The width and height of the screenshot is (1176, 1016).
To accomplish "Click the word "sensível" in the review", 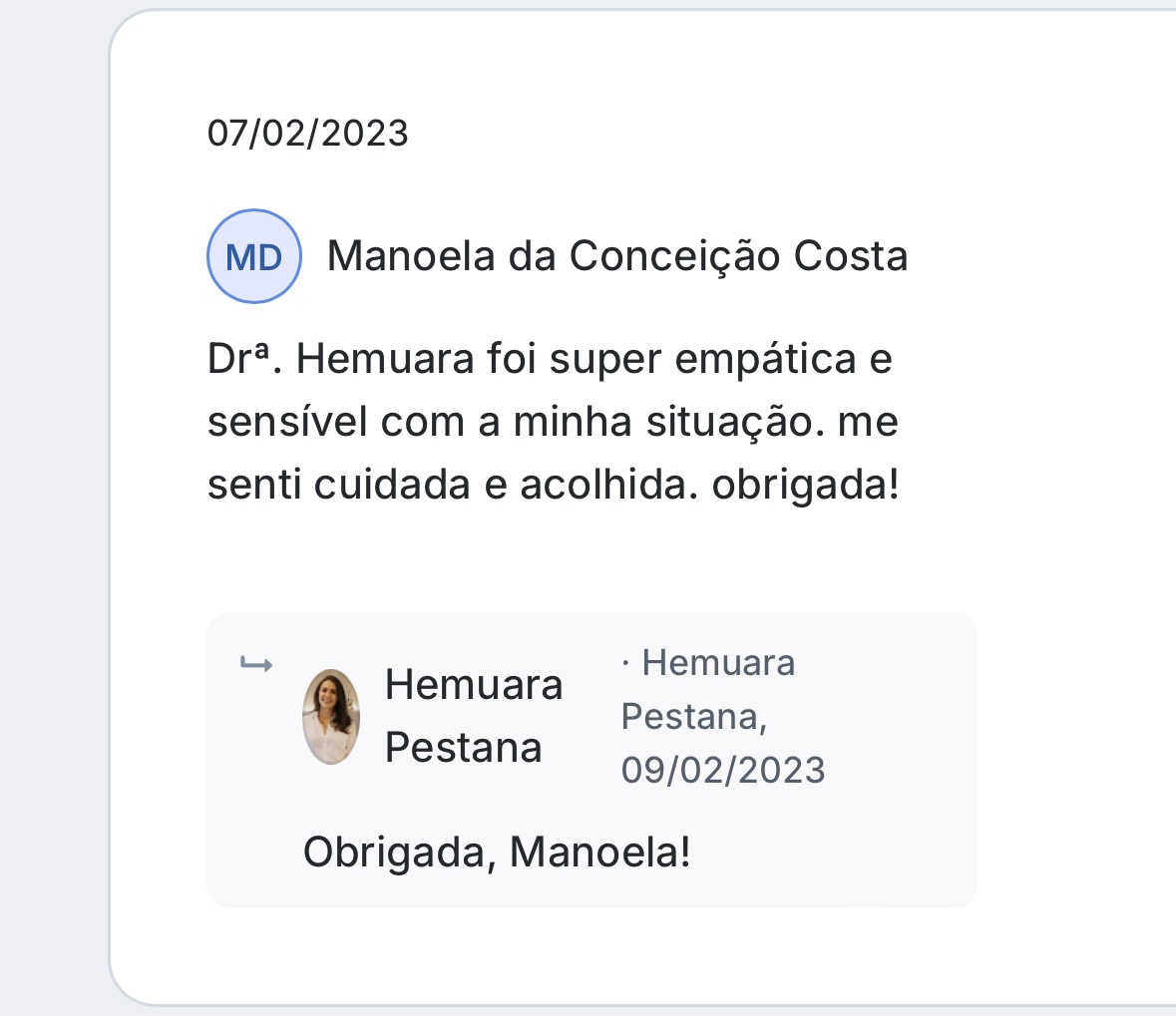I will [287, 423].
